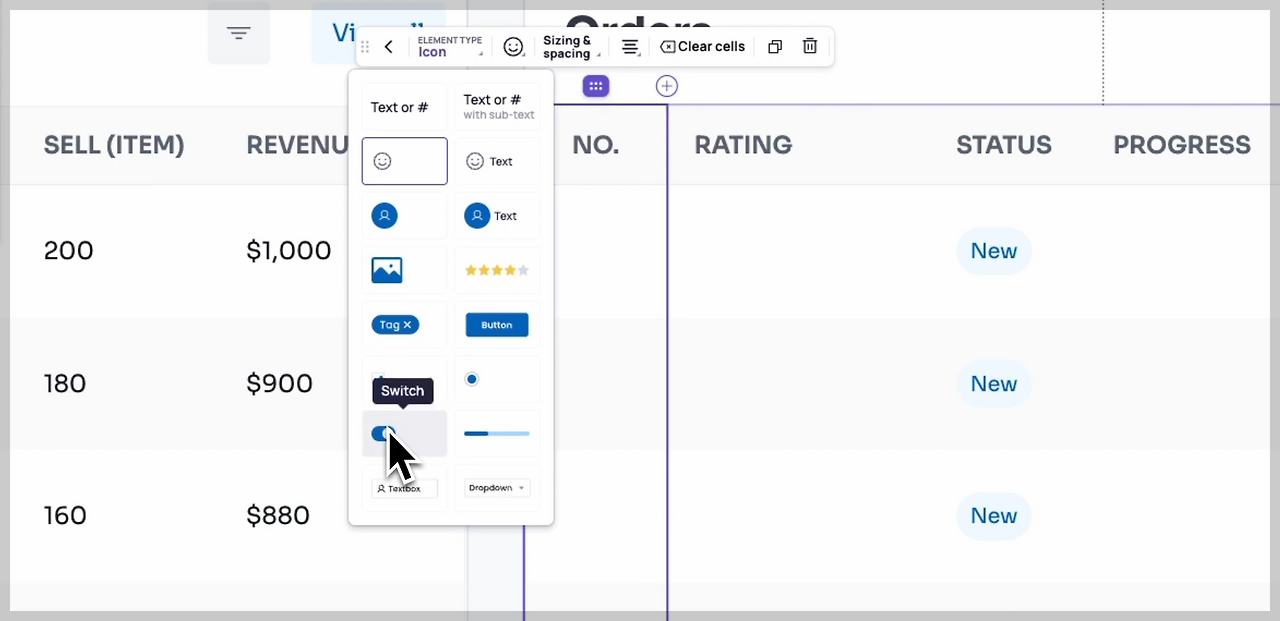Select the Dropdown element type
The height and width of the screenshot is (621, 1280).
(x=497, y=488)
